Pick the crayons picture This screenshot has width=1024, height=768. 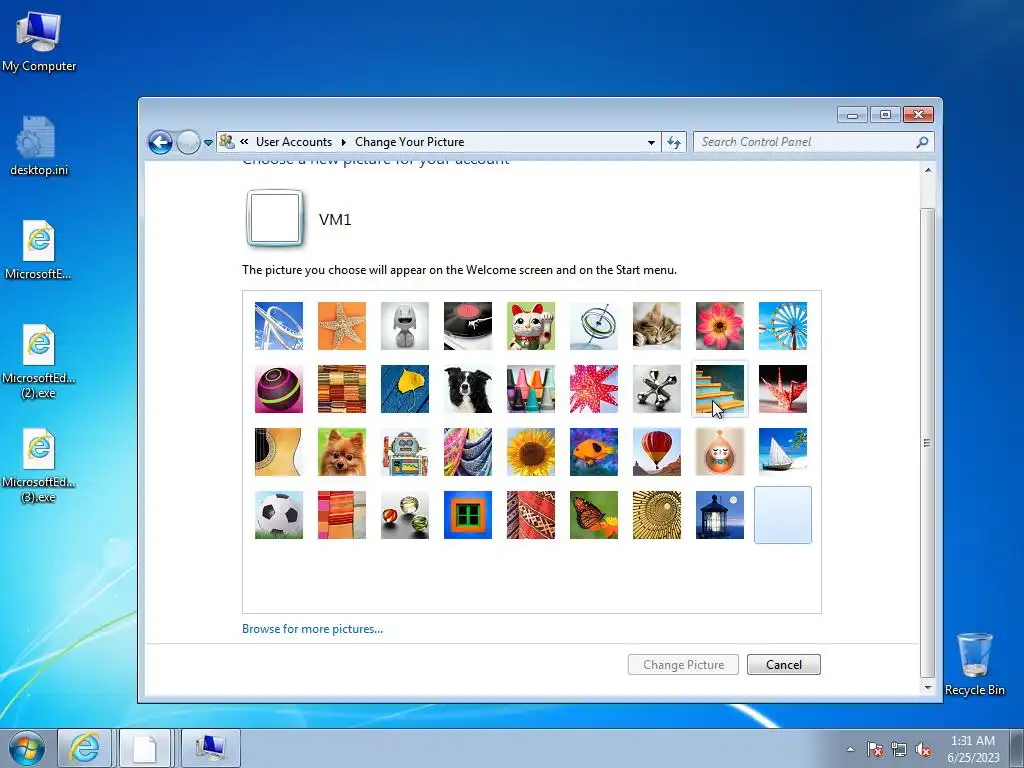531,389
